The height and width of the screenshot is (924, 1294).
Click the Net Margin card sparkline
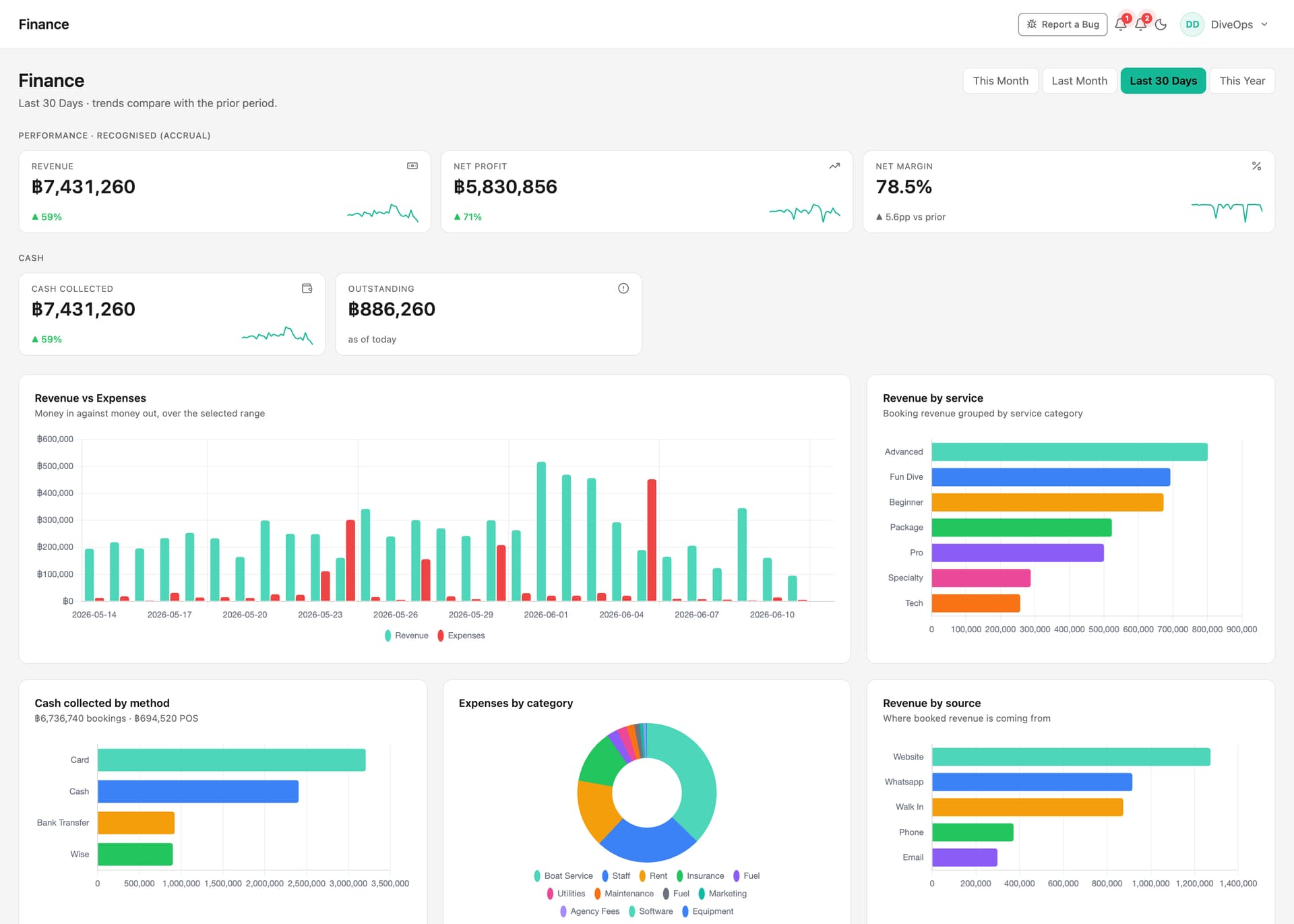click(1227, 212)
